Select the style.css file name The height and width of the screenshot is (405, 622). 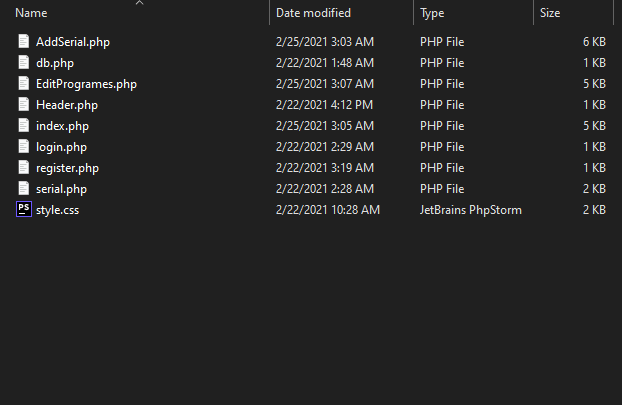[57, 210]
